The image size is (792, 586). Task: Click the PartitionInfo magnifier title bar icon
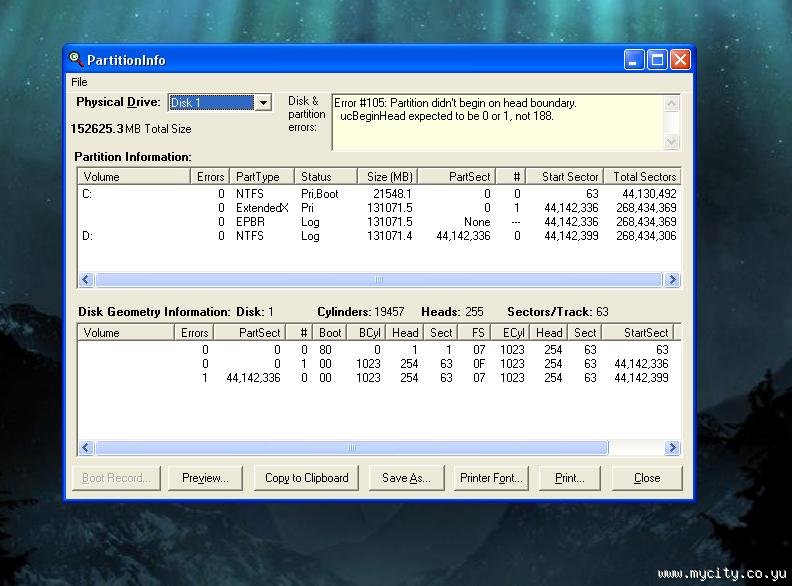point(76,60)
